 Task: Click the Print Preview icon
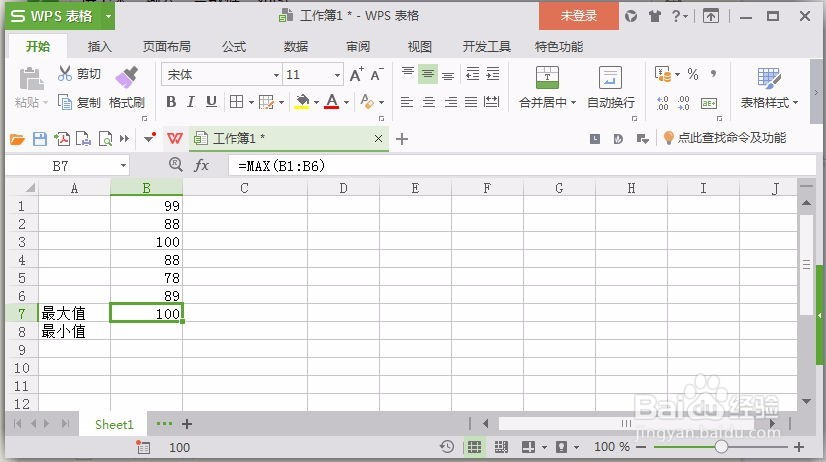coord(105,139)
